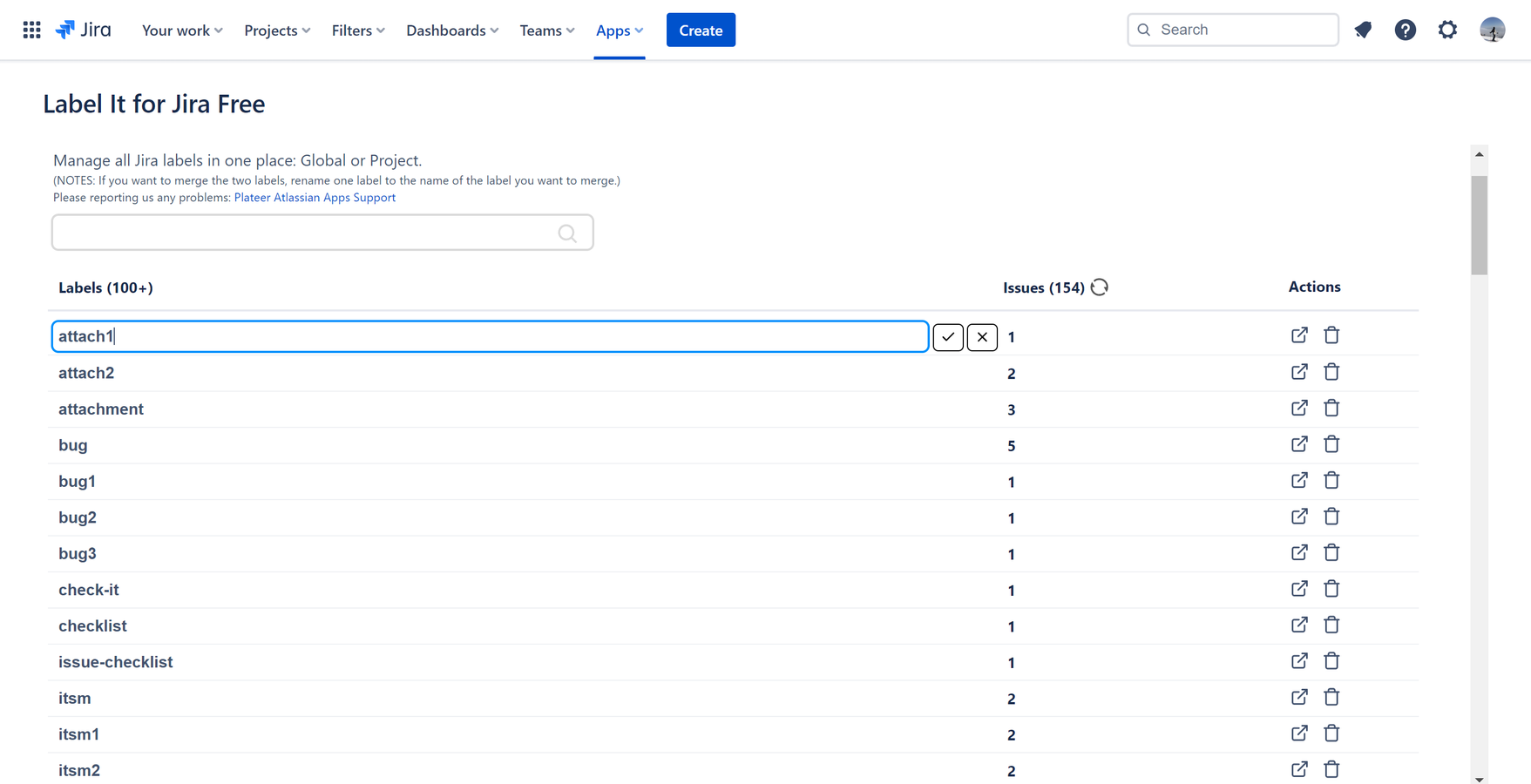Open issues for the itsm2 label
This screenshot has width=1531, height=784.
click(1299, 769)
